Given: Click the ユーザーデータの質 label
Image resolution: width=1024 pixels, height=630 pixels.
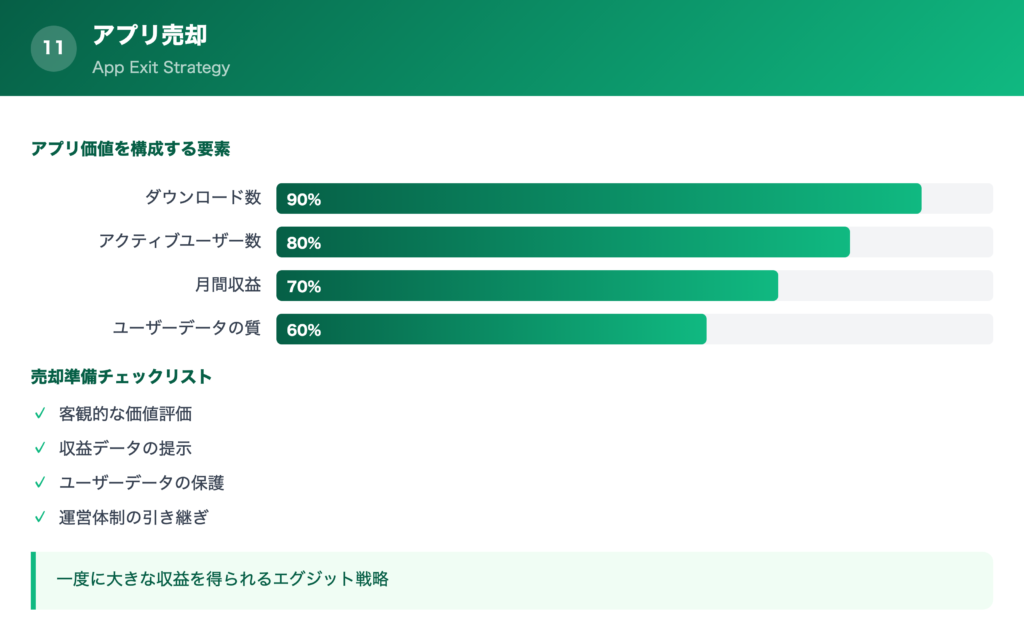Looking at the screenshot, I should point(189,328).
